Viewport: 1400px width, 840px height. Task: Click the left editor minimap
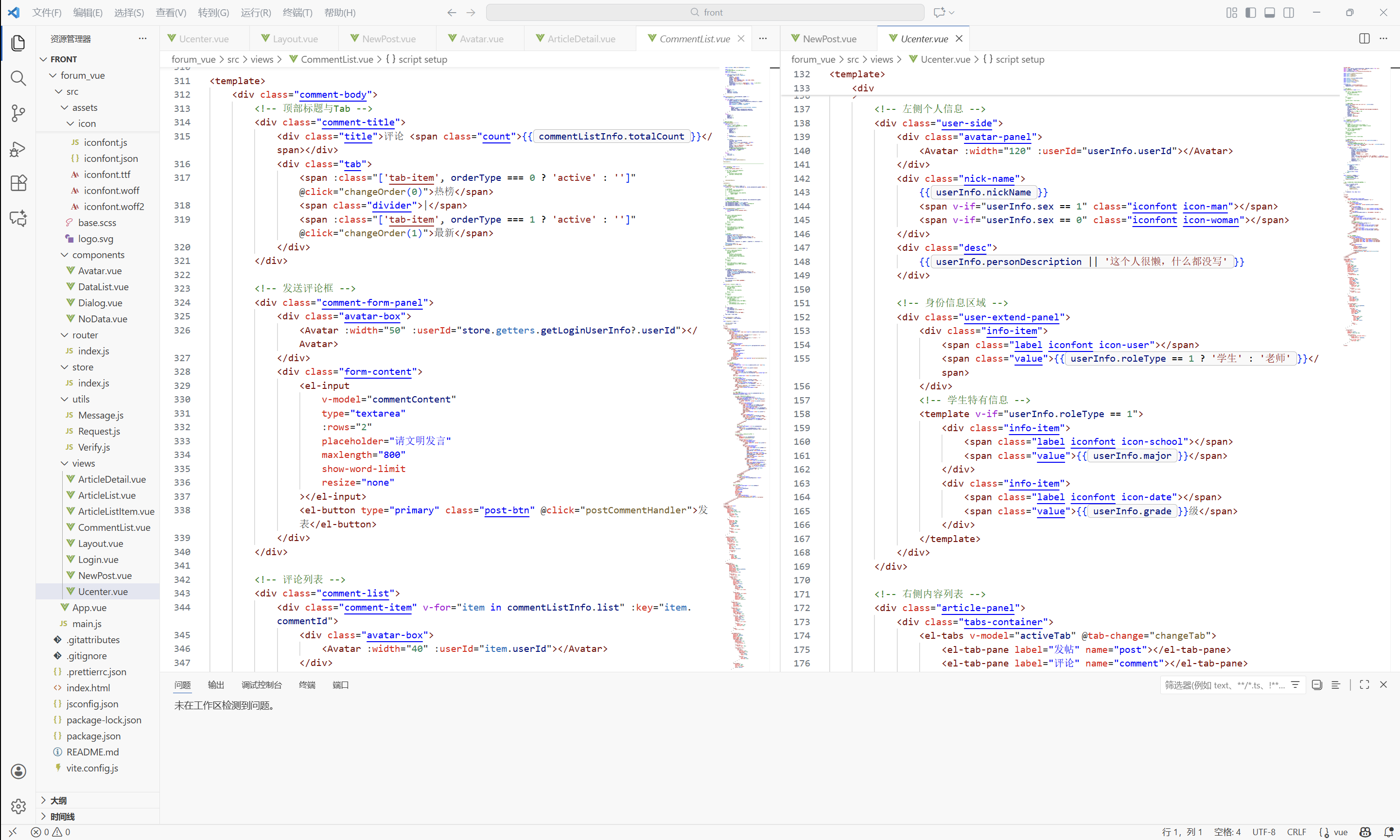(x=744, y=340)
